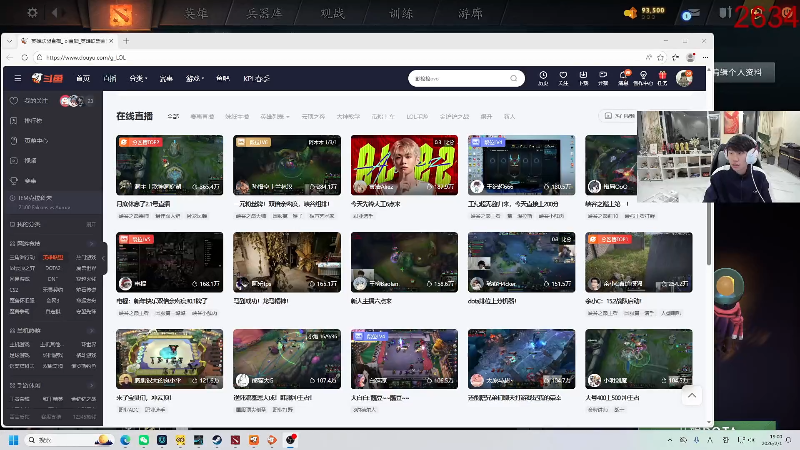This screenshot has width=800, height=450.
Task: Open the browser three-dots menu
Action: pyautogui.click(x=705, y=58)
